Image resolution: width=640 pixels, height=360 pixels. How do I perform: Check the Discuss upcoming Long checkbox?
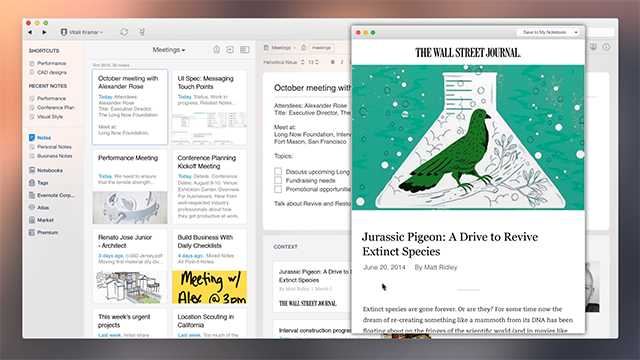(x=278, y=171)
